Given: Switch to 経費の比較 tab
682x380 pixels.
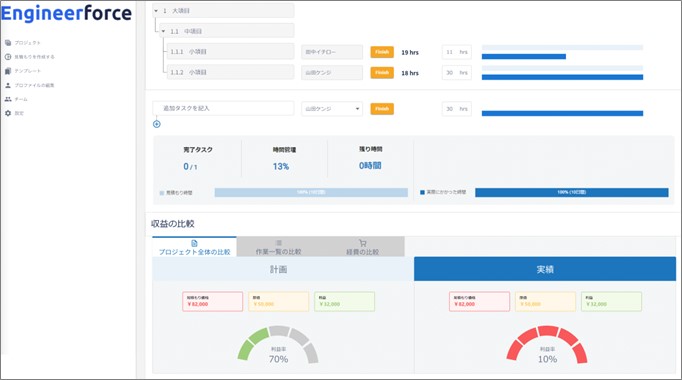Looking at the screenshot, I should click(362, 247).
